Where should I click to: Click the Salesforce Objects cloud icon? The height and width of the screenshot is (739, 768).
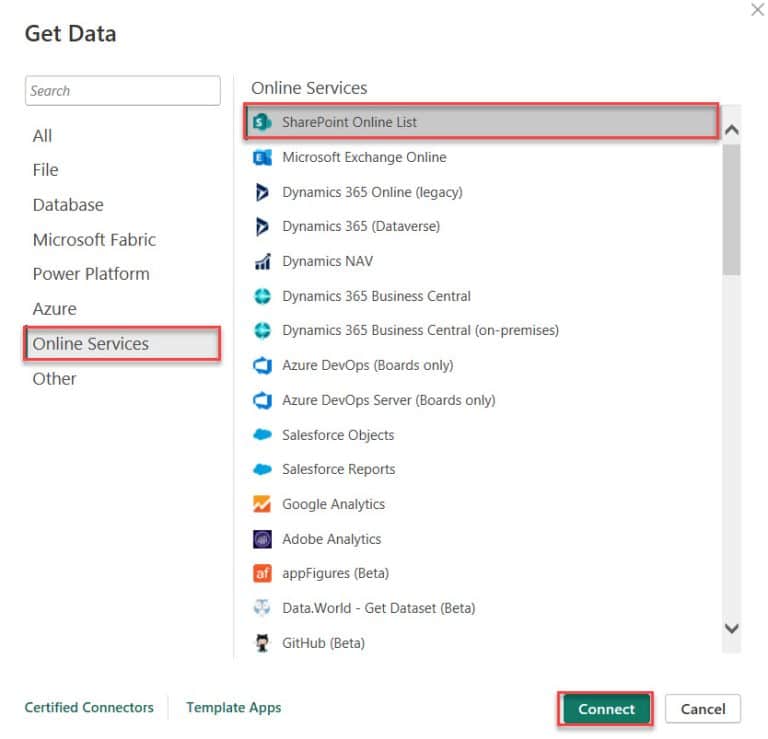coord(262,434)
